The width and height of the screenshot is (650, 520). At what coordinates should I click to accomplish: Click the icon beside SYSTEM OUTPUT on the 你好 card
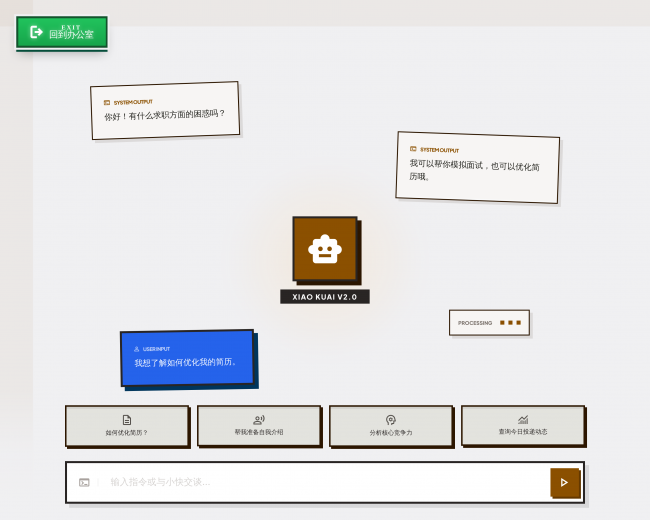point(107,102)
